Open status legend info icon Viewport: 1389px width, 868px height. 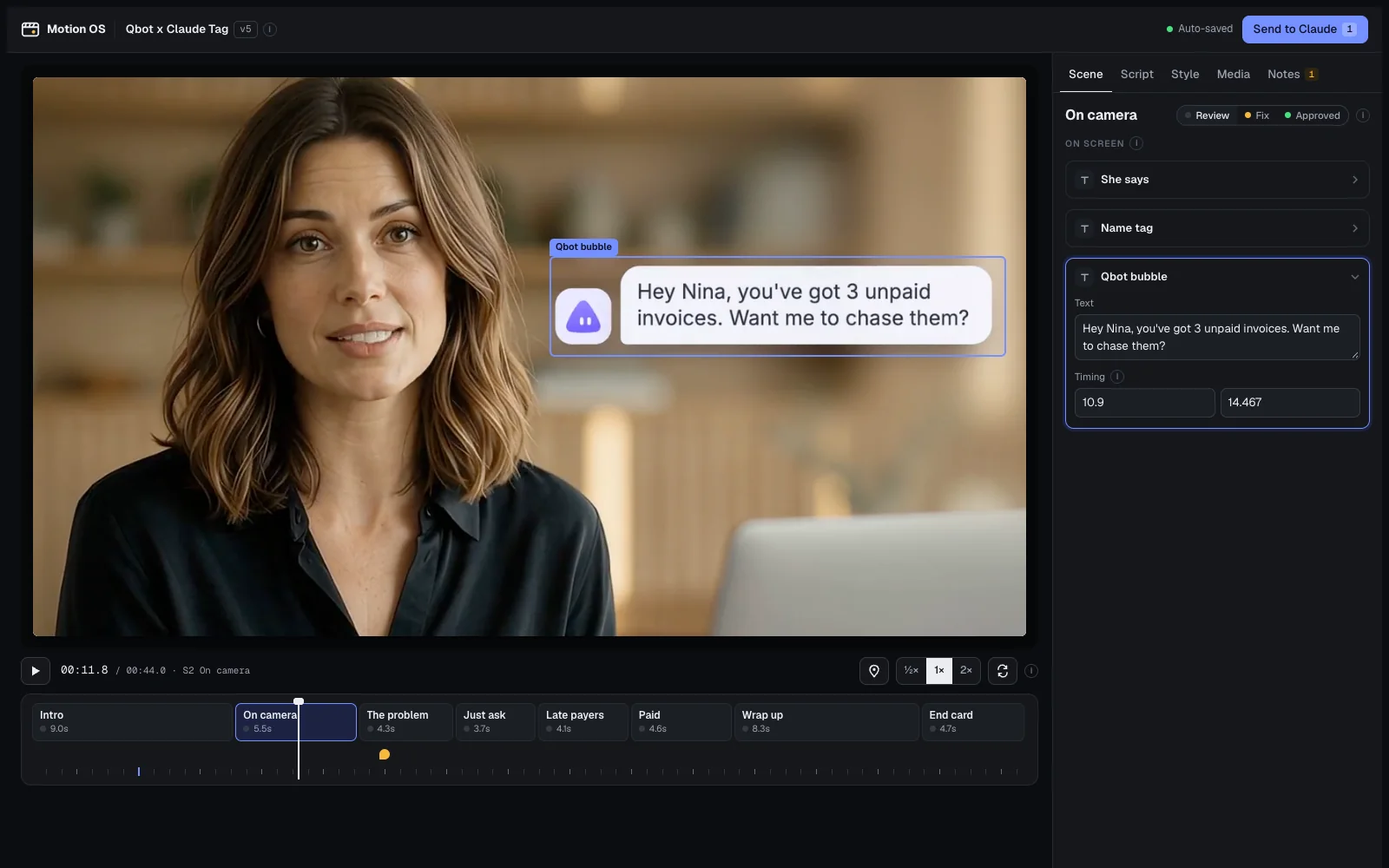(x=1363, y=115)
